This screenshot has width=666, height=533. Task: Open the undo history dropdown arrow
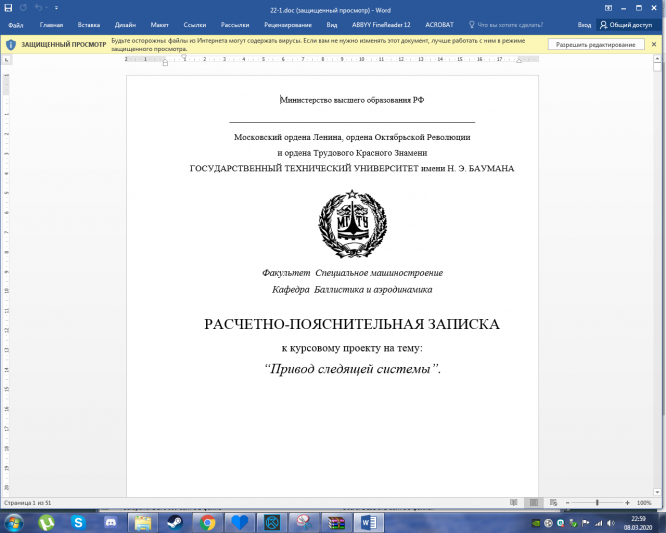(x=46, y=8)
